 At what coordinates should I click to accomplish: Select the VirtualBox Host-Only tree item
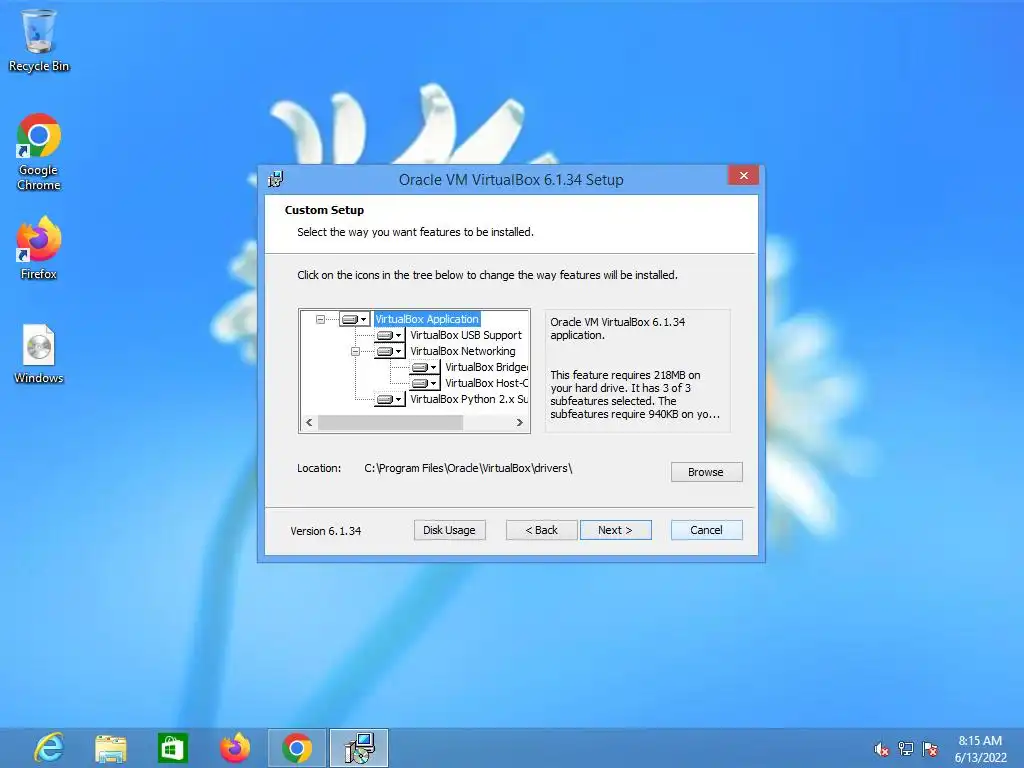(x=487, y=383)
